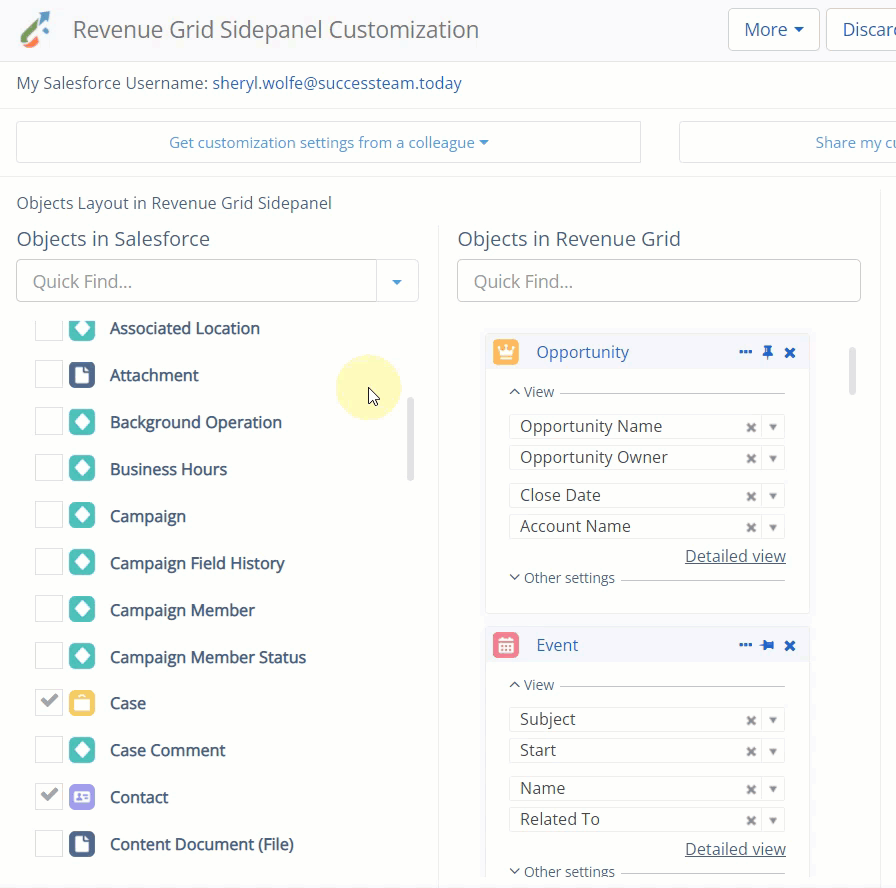Click the Revenue Grid logo icon

35,29
